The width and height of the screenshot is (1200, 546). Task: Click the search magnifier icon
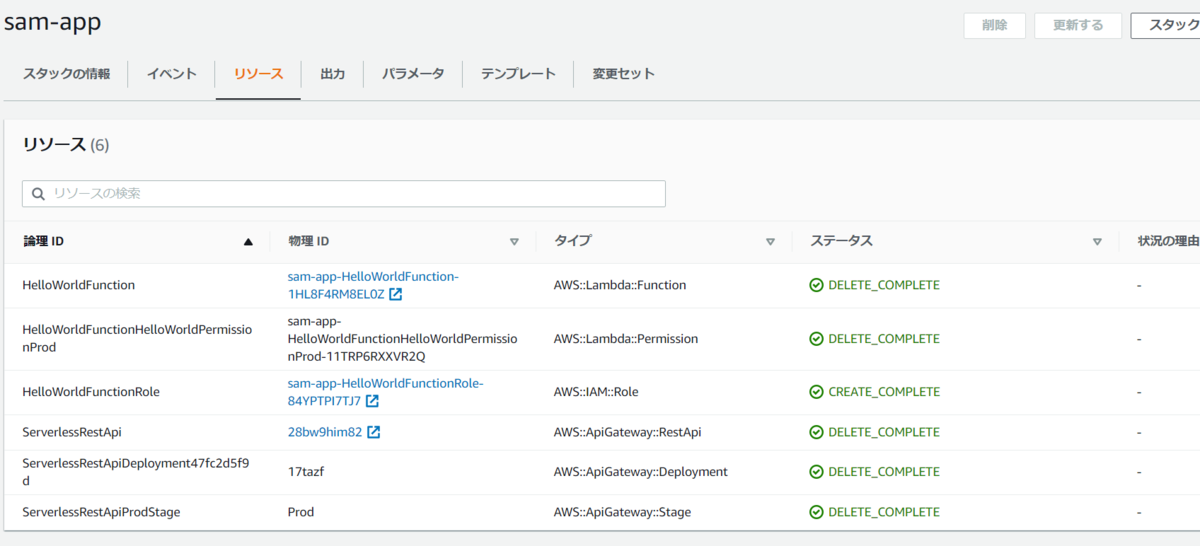(x=39, y=194)
